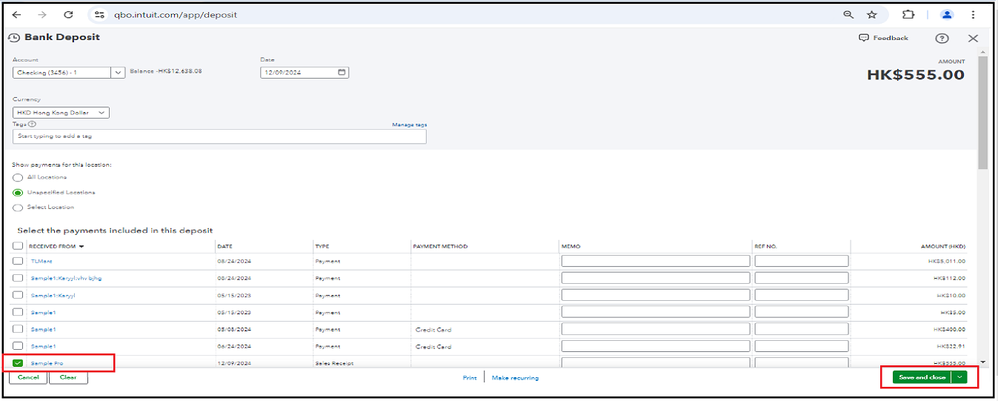Check the Sample1:Karyyl payment for HK$10.00

pyautogui.click(x=18, y=295)
